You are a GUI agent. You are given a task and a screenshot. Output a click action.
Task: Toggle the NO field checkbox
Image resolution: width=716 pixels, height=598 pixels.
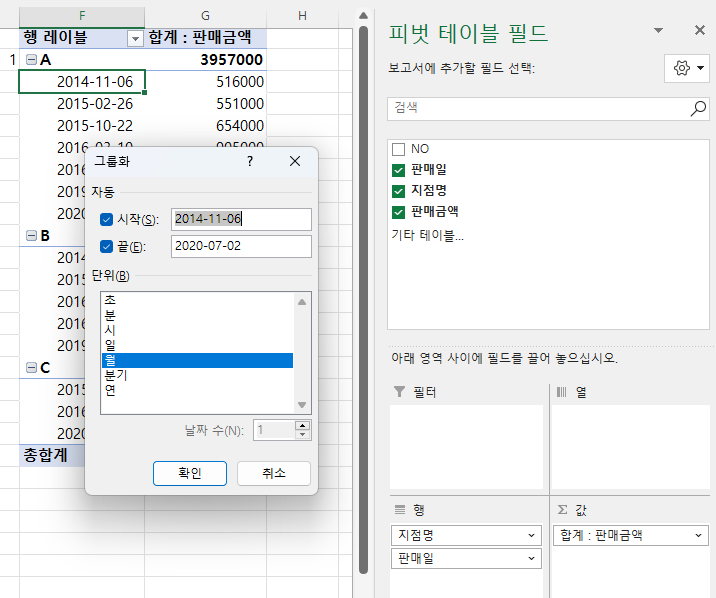[x=398, y=149]
